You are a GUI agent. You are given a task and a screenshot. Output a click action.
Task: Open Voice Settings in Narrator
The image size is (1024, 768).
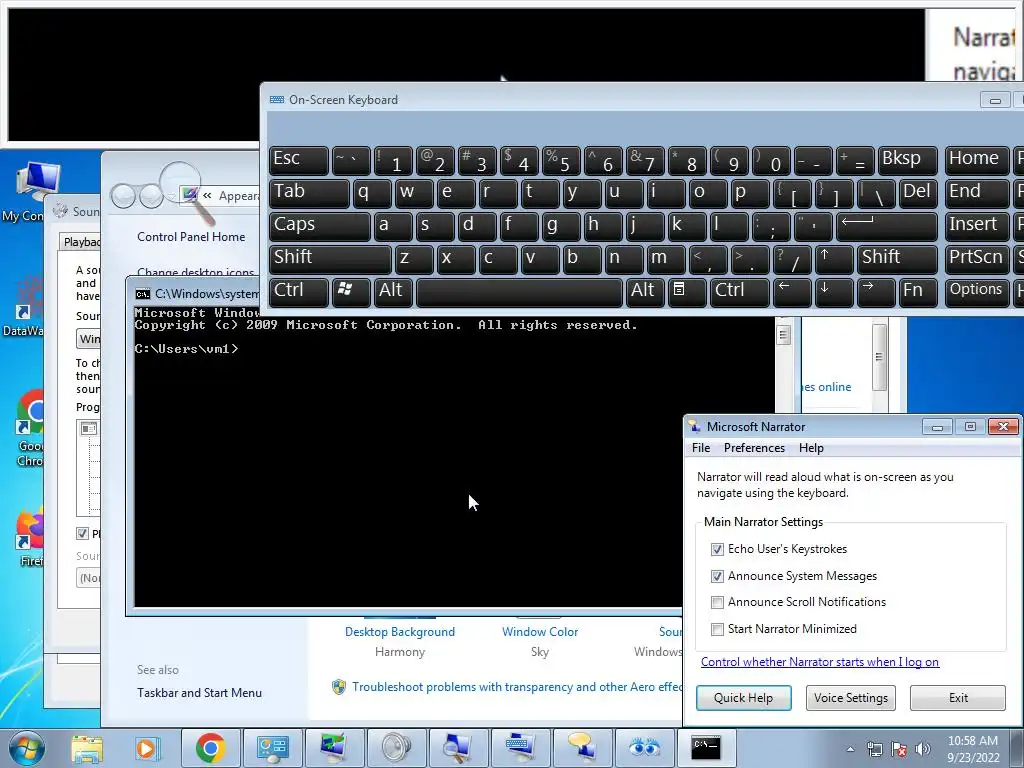(850, 697)
